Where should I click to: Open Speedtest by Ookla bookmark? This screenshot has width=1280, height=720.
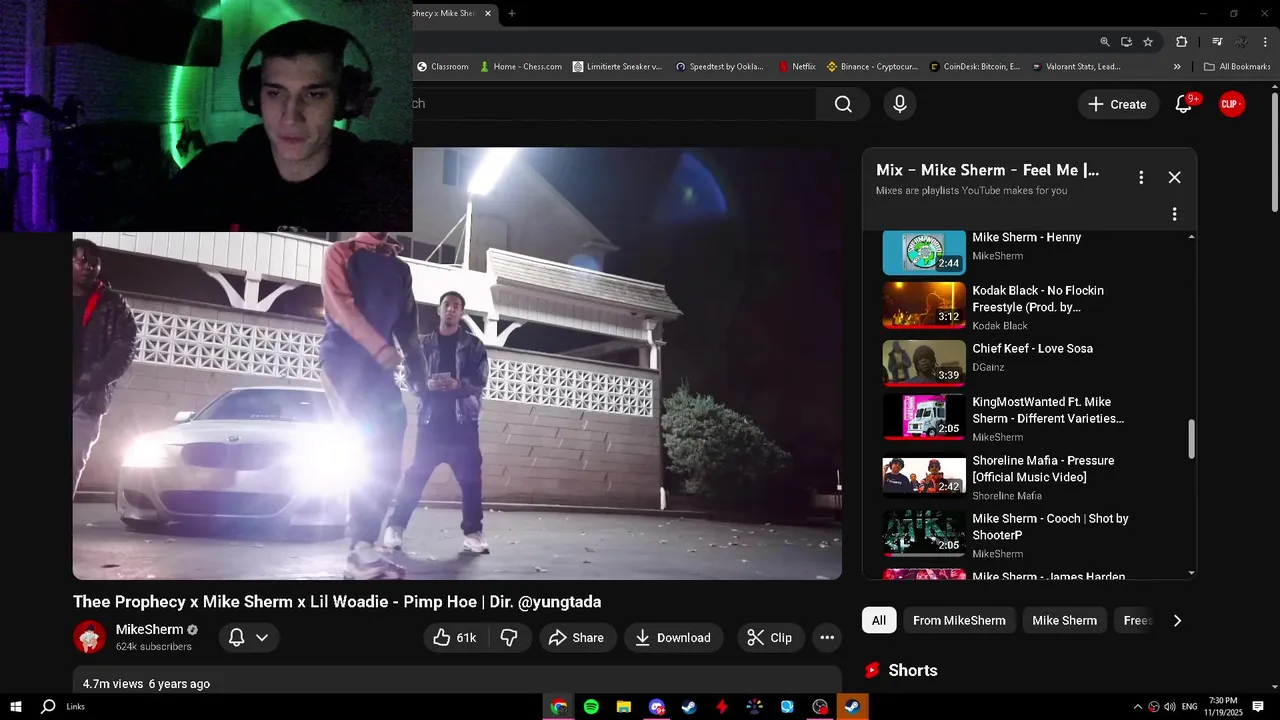coord(720,67)
